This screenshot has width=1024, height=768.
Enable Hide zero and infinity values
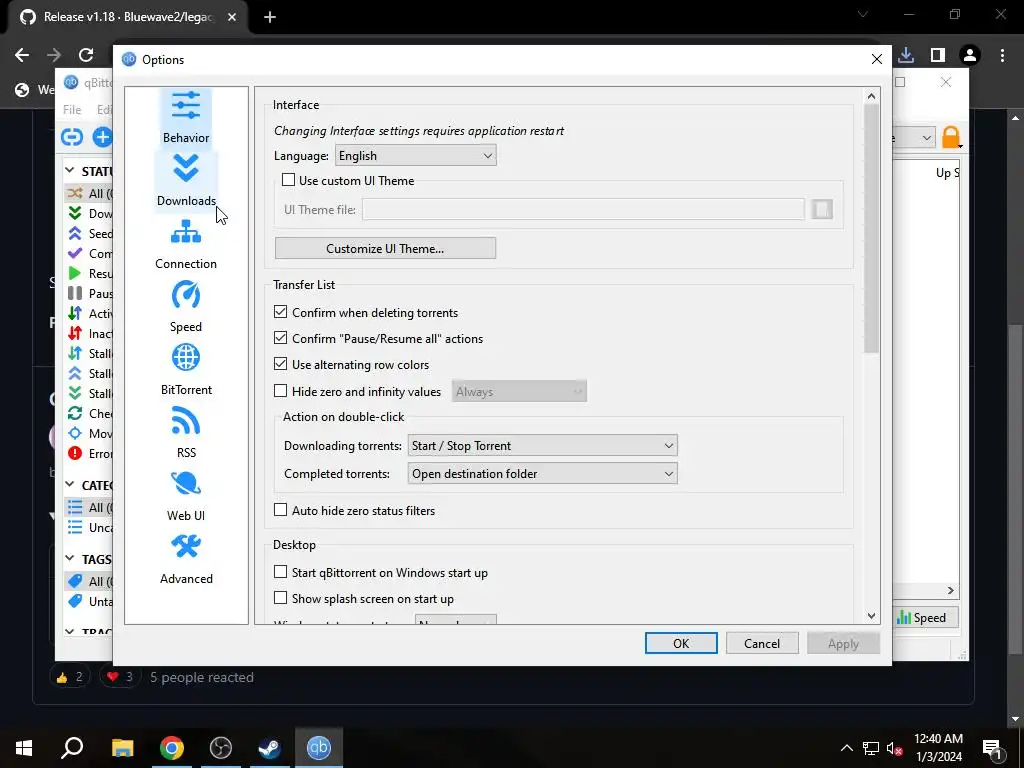280,391
